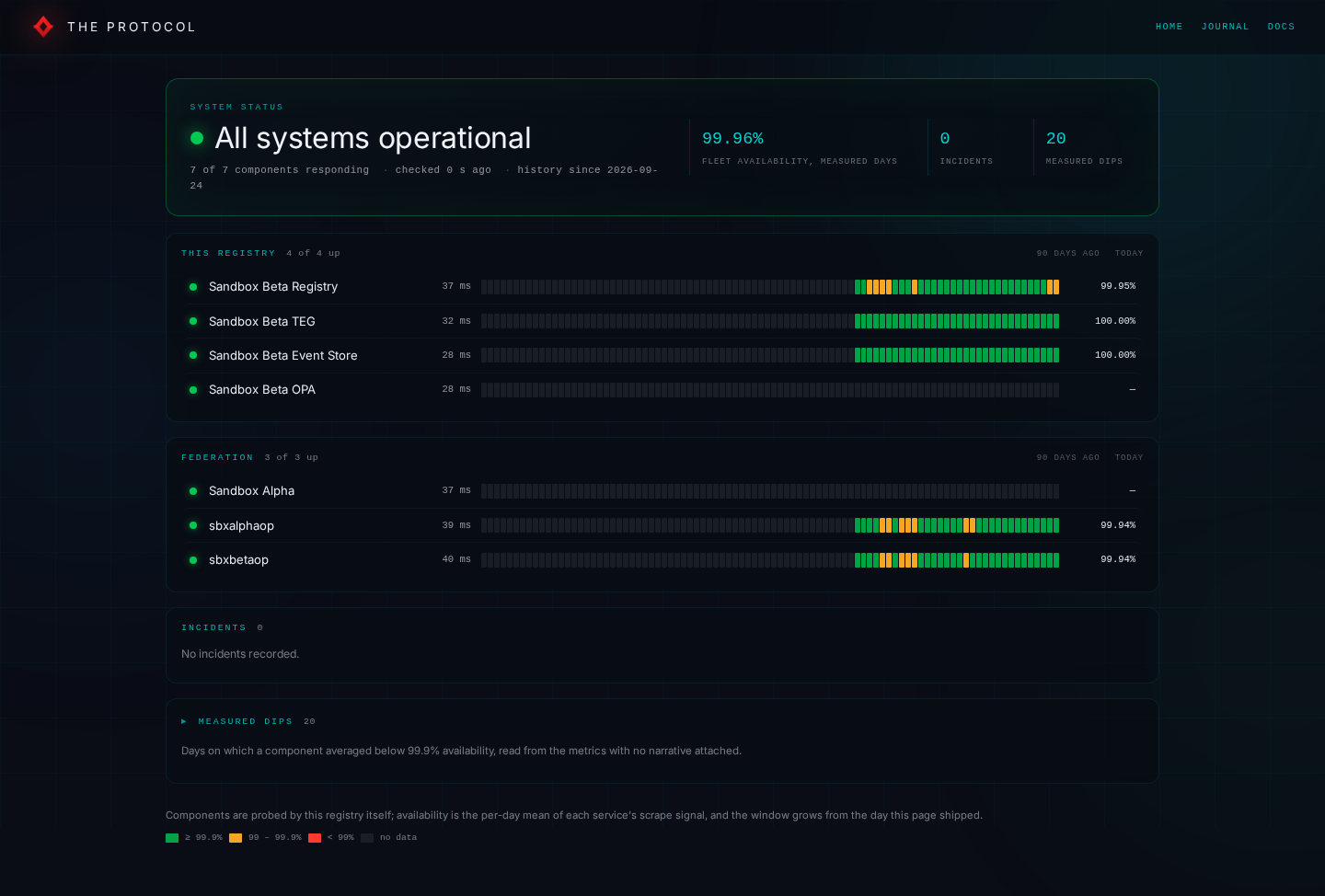Click Sandbox Beta Registry 99.95% uptime value
This screenshot has width=1325, height=896.
tap(1118, 286)
